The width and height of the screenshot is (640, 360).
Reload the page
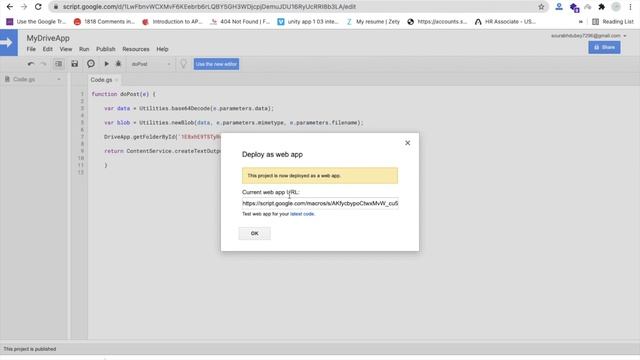point(38,7)
